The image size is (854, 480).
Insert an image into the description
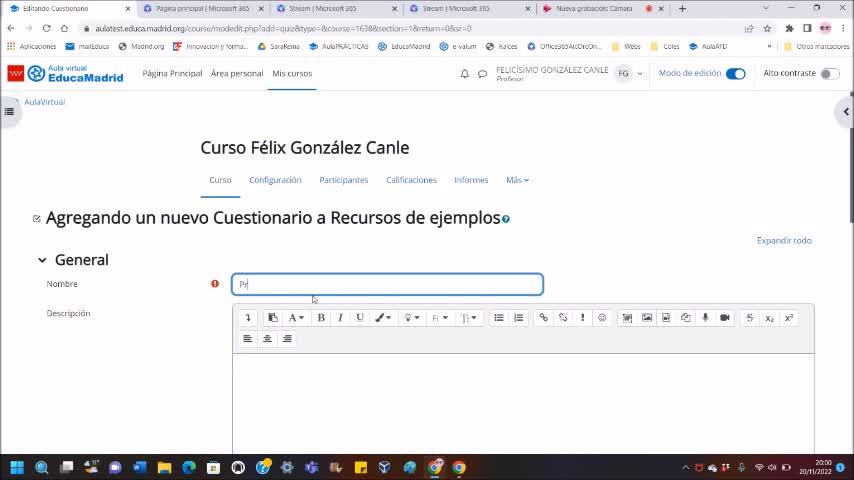[x=646, y=318]
